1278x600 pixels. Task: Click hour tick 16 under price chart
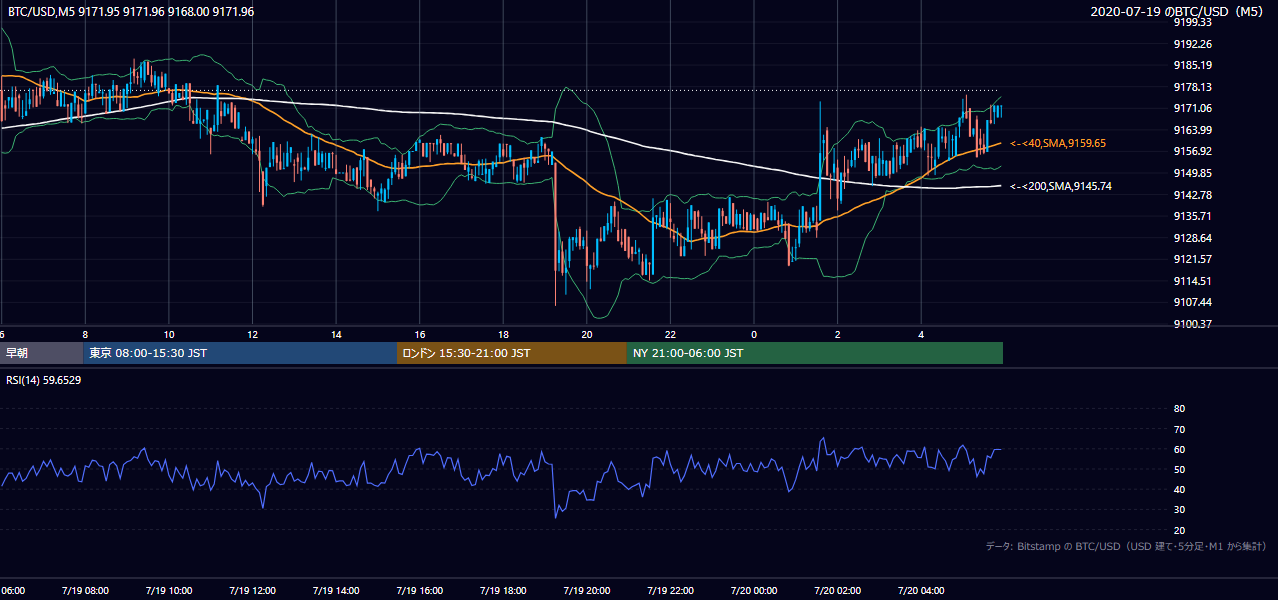(x=420, y=334)
